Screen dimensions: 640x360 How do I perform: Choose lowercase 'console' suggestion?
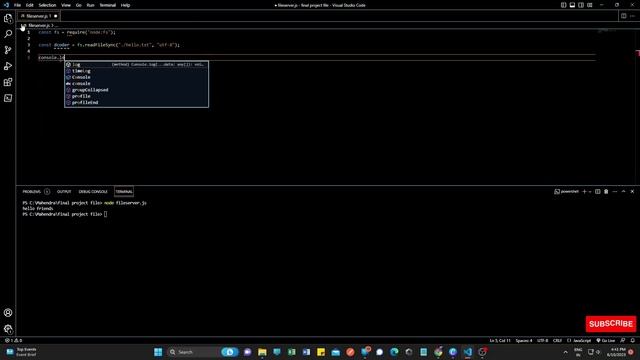click(136, 84)
